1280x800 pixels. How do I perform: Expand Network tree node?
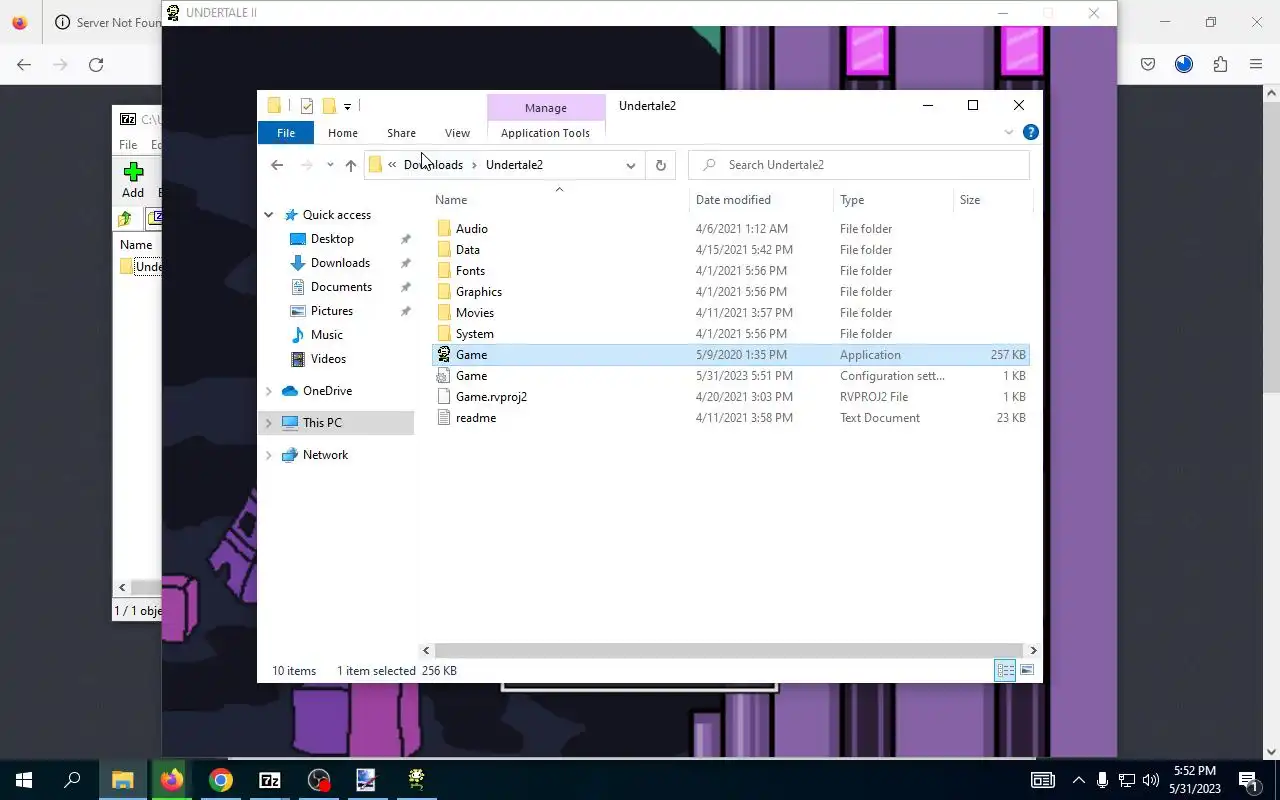pyautogui.click(x=268, y=455)
